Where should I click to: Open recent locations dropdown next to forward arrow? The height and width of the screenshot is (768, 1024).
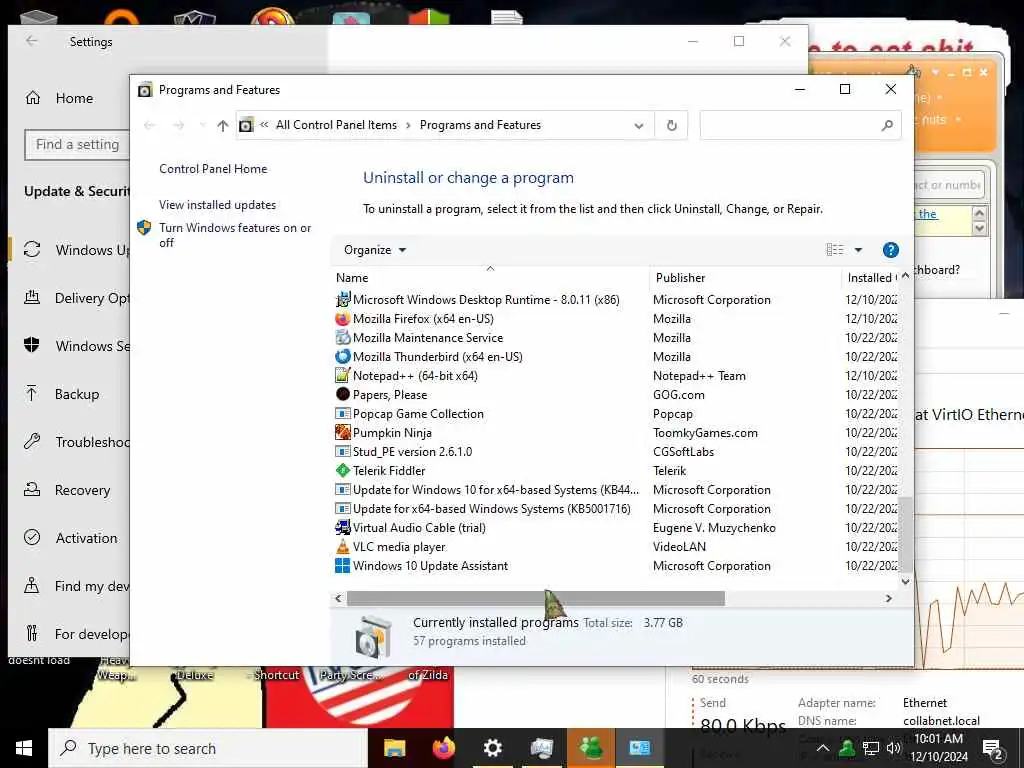pyautogui.click(x=202, y=125)
